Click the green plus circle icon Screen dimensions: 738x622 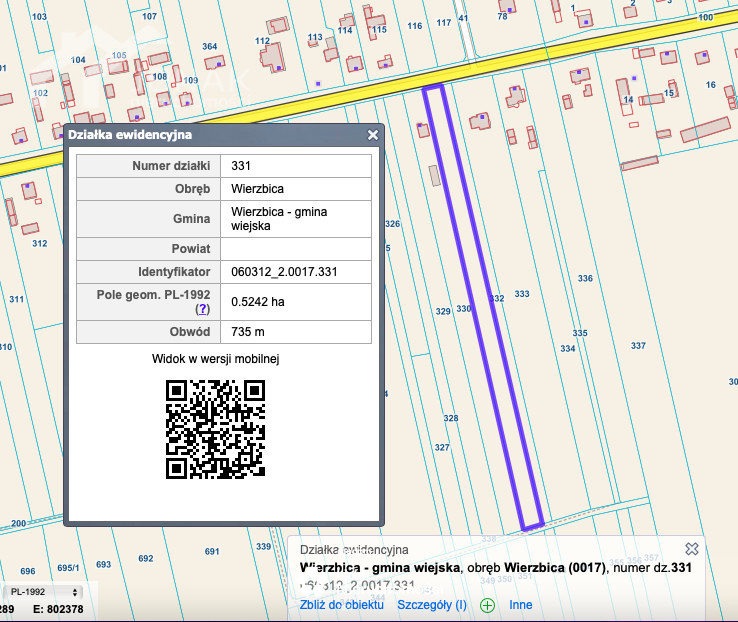point(487,605)
